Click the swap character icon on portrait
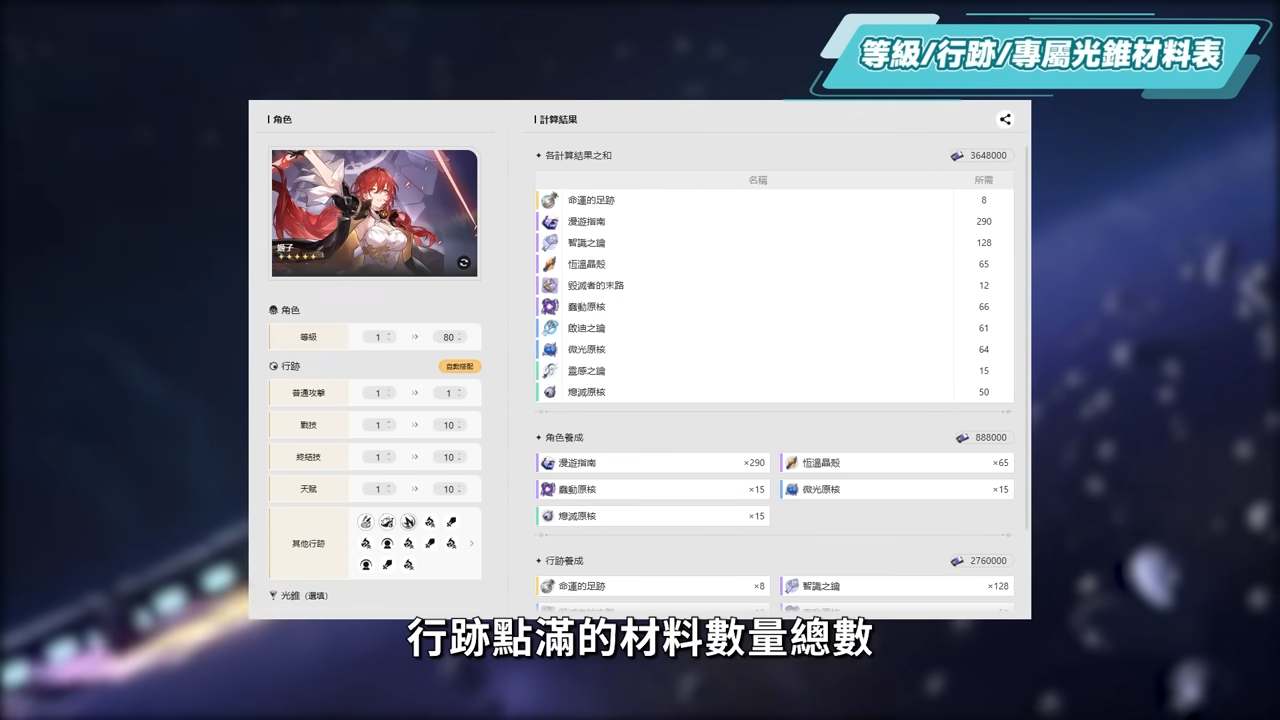Image resolution: width=1280 pixels, height=720 pixels. (463, 262)
